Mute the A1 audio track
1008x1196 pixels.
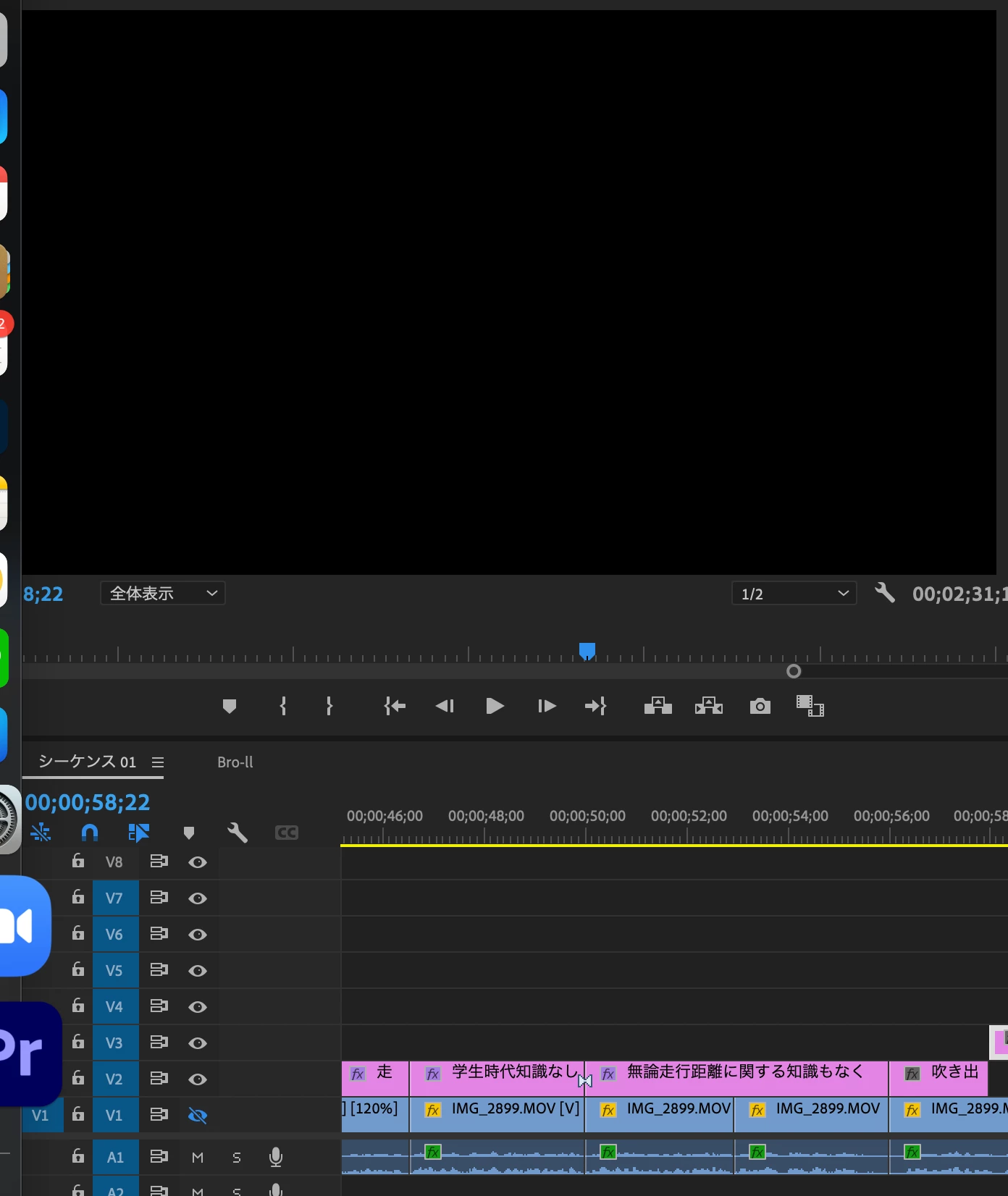click(198, 1158)
